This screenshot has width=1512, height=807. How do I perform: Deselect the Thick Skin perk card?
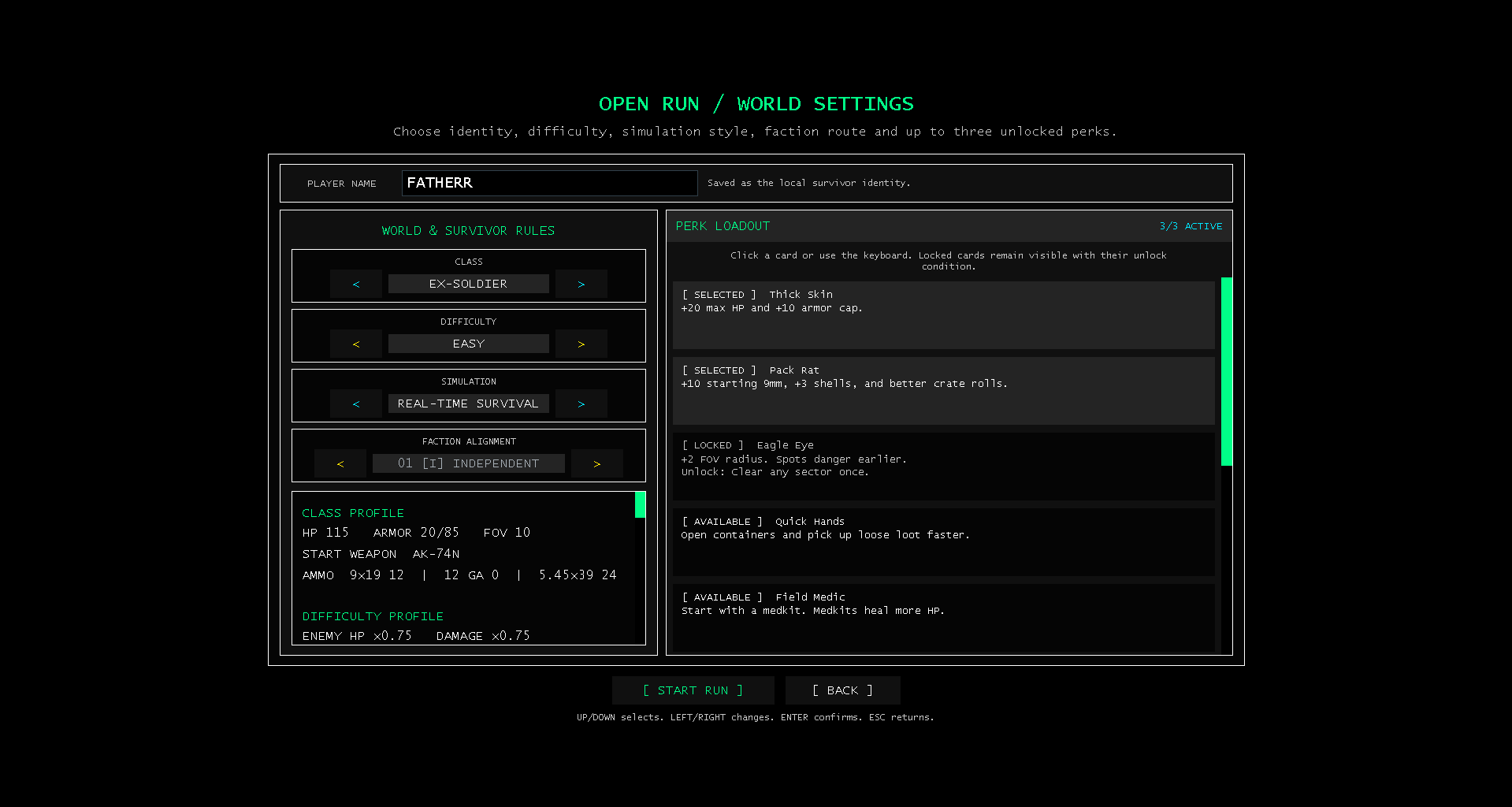(x=944, y=315)
